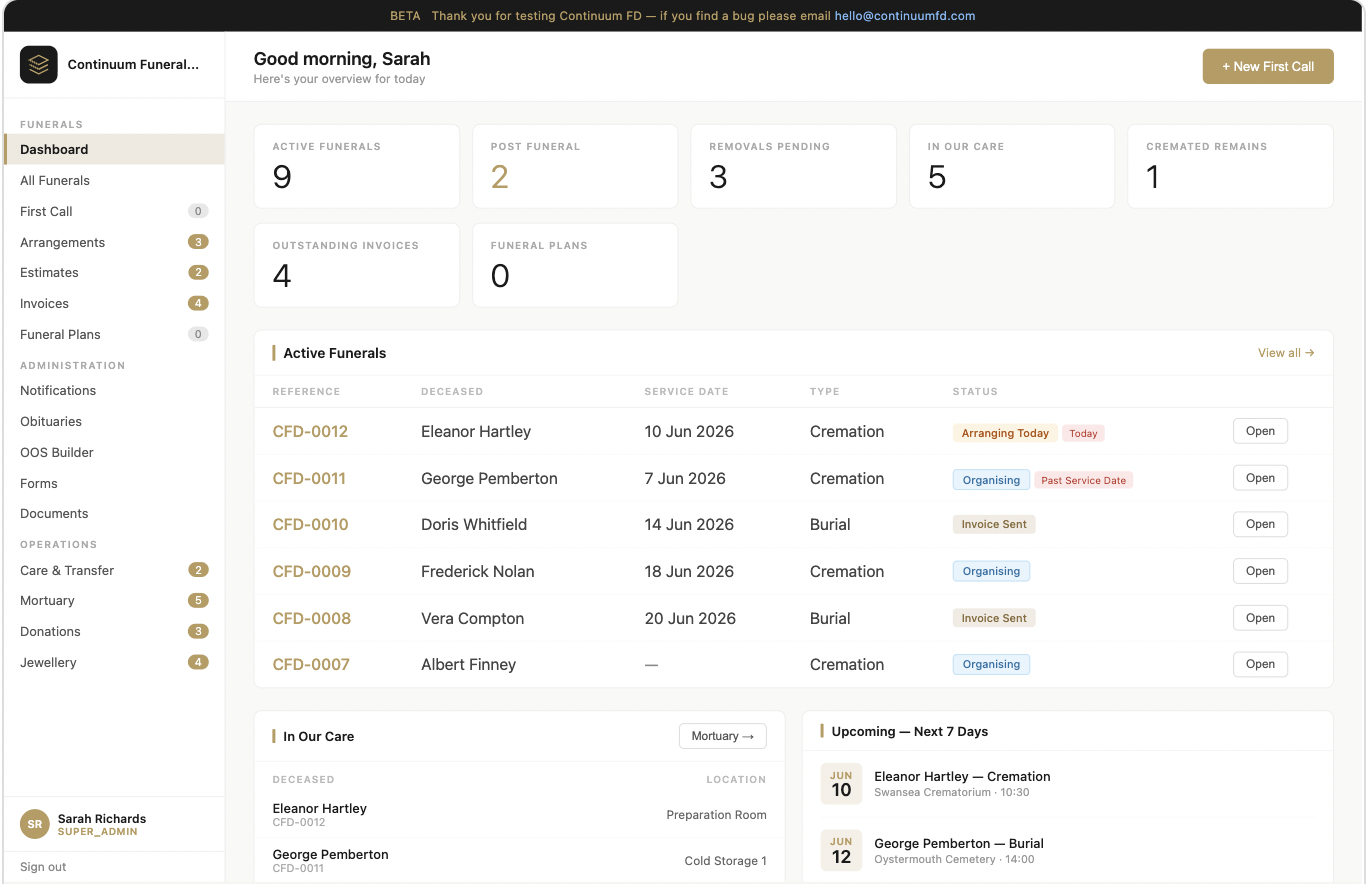Open Notifications in sidebar
Image resolution: width=1368 pixels, height=884 pixels.
(114, 390)
